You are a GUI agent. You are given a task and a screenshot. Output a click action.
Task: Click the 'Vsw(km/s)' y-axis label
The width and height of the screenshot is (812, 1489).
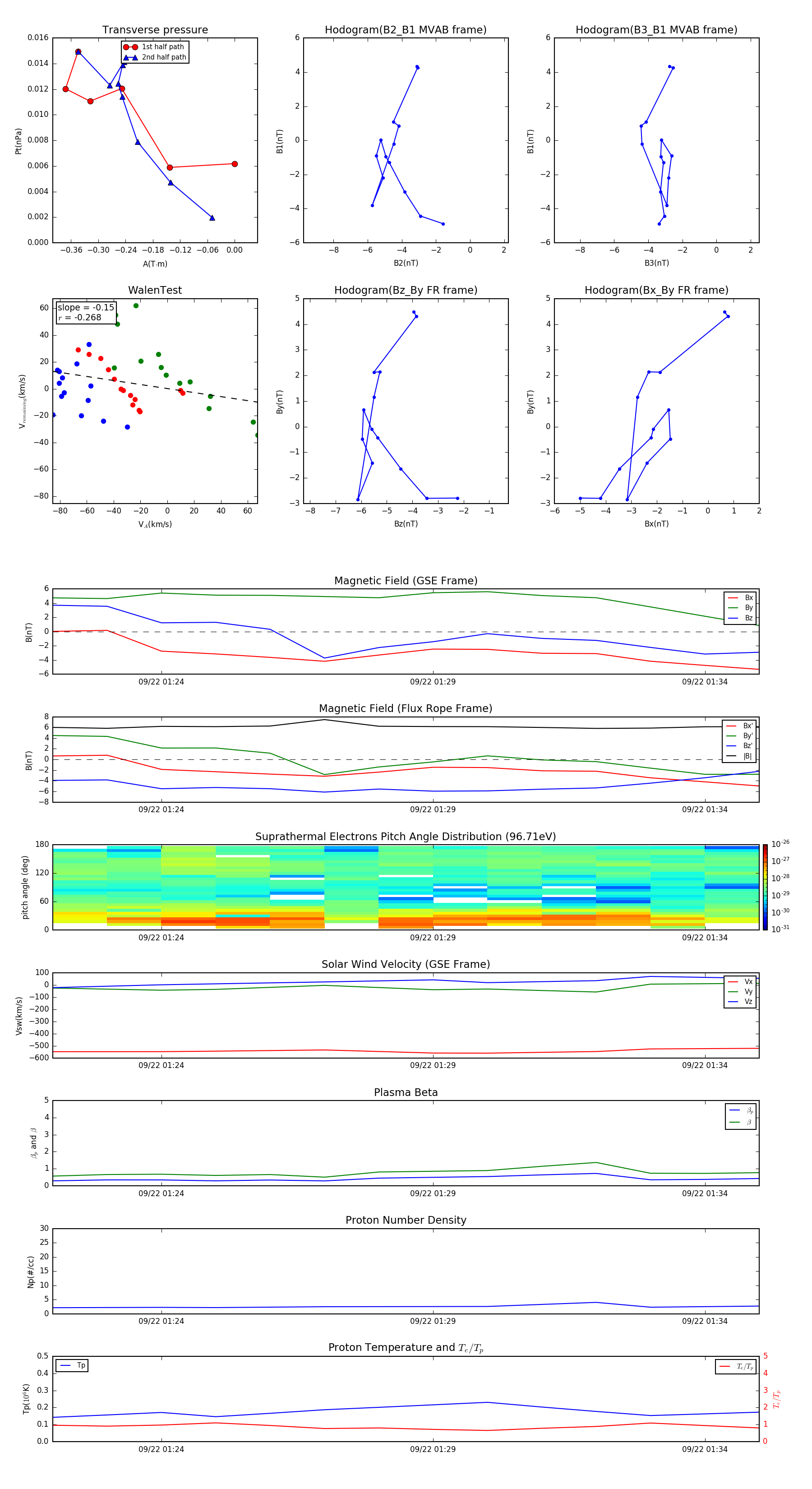pyautogui.click(x=18, y=1016)
